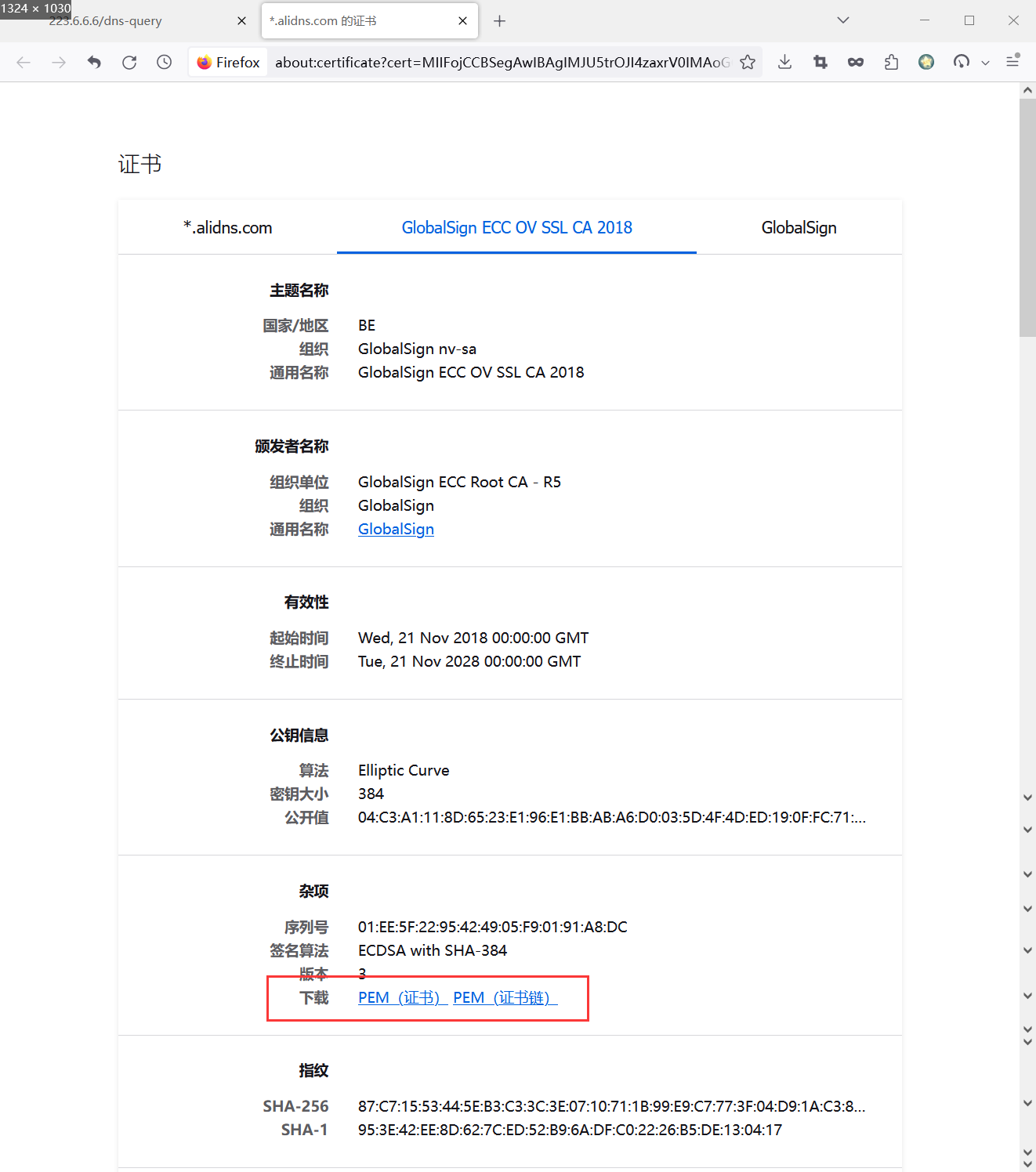Screen dimensions: 1036x1172
Task: Select the *.alidns.com 的证书 browser tab
Action: pos(369,21)
